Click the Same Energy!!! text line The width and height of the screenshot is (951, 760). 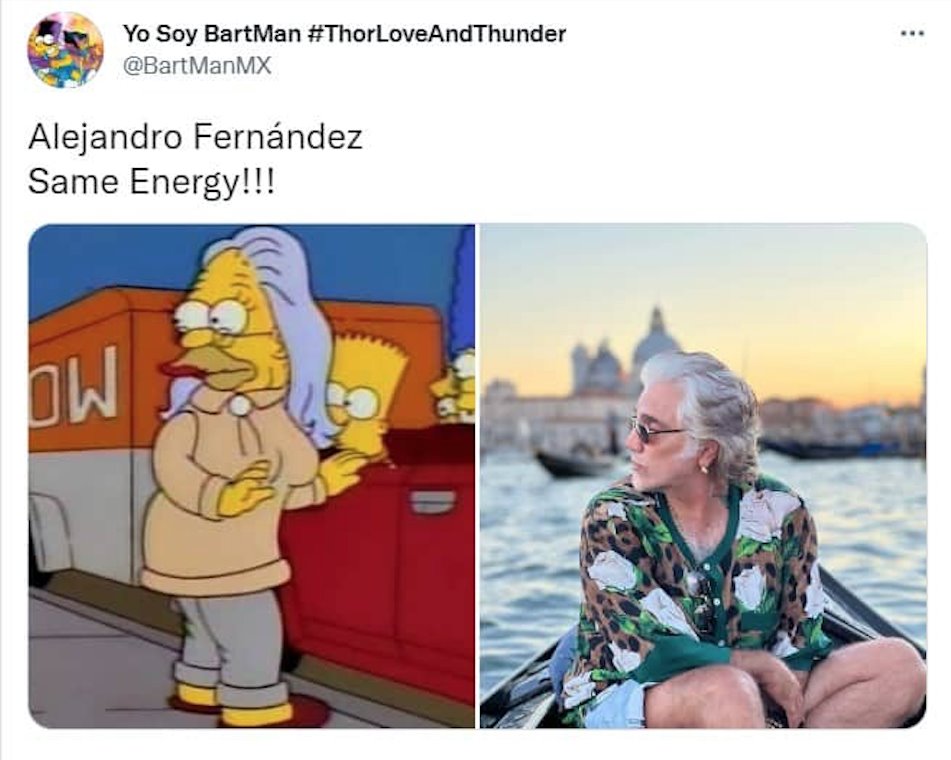click(151, 182)
